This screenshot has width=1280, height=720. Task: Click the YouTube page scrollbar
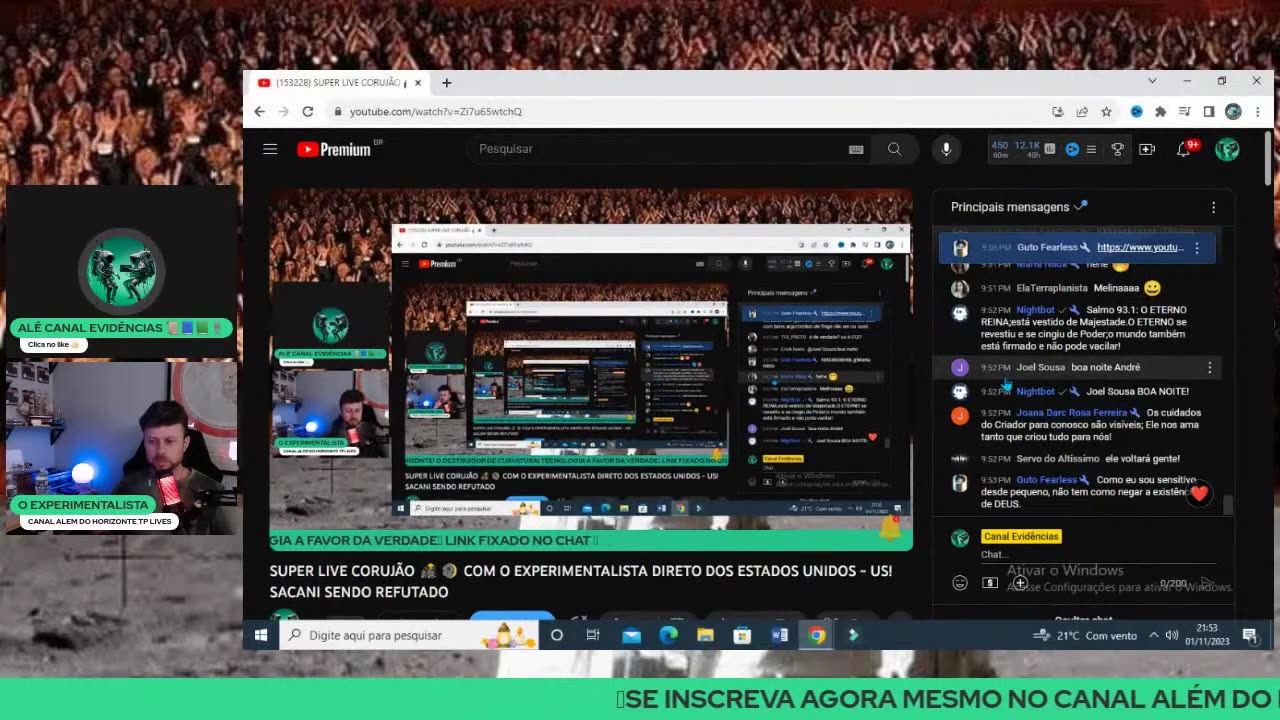[1268, 160]
